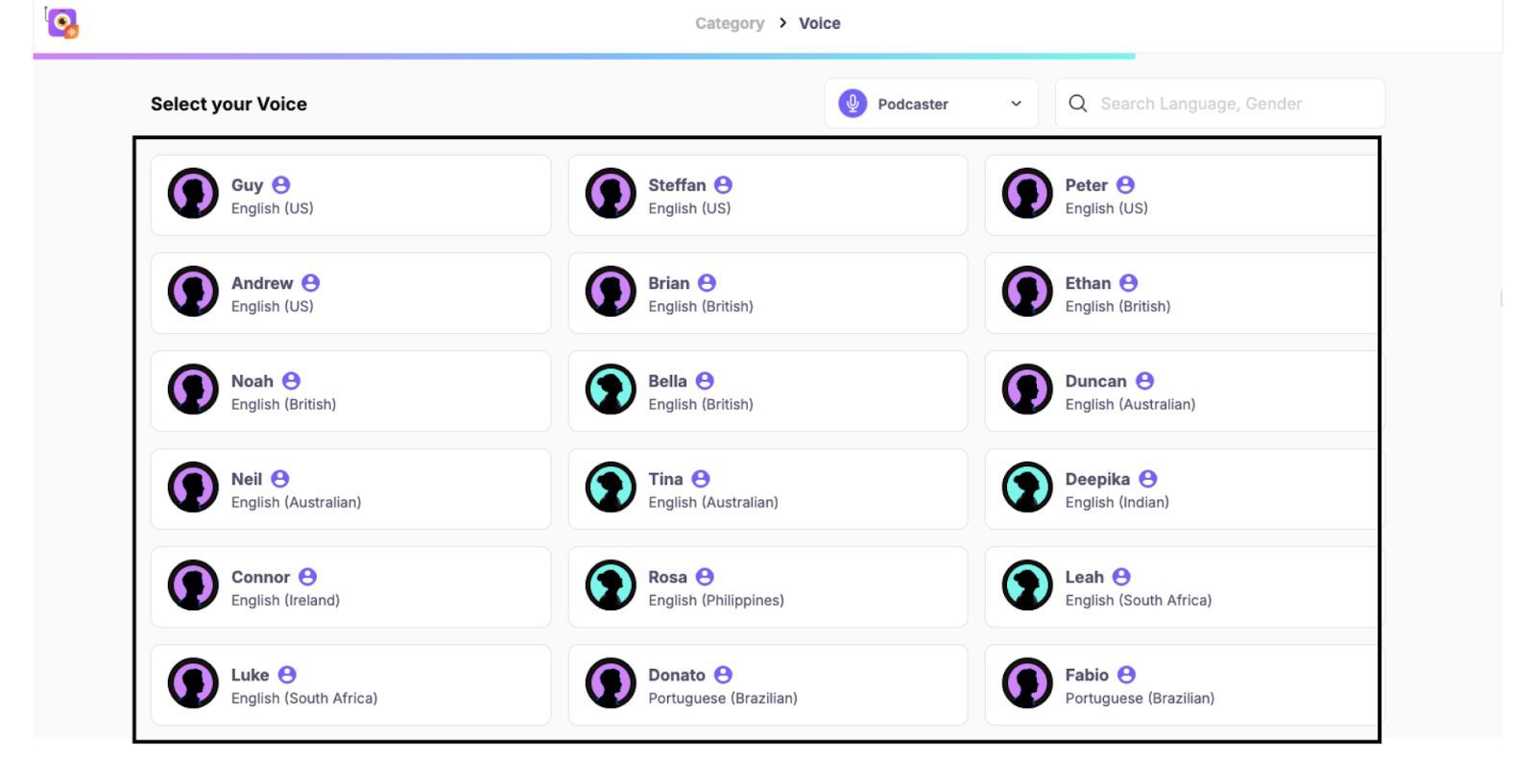Select voice name Deepika

[x=1097, y=479]
